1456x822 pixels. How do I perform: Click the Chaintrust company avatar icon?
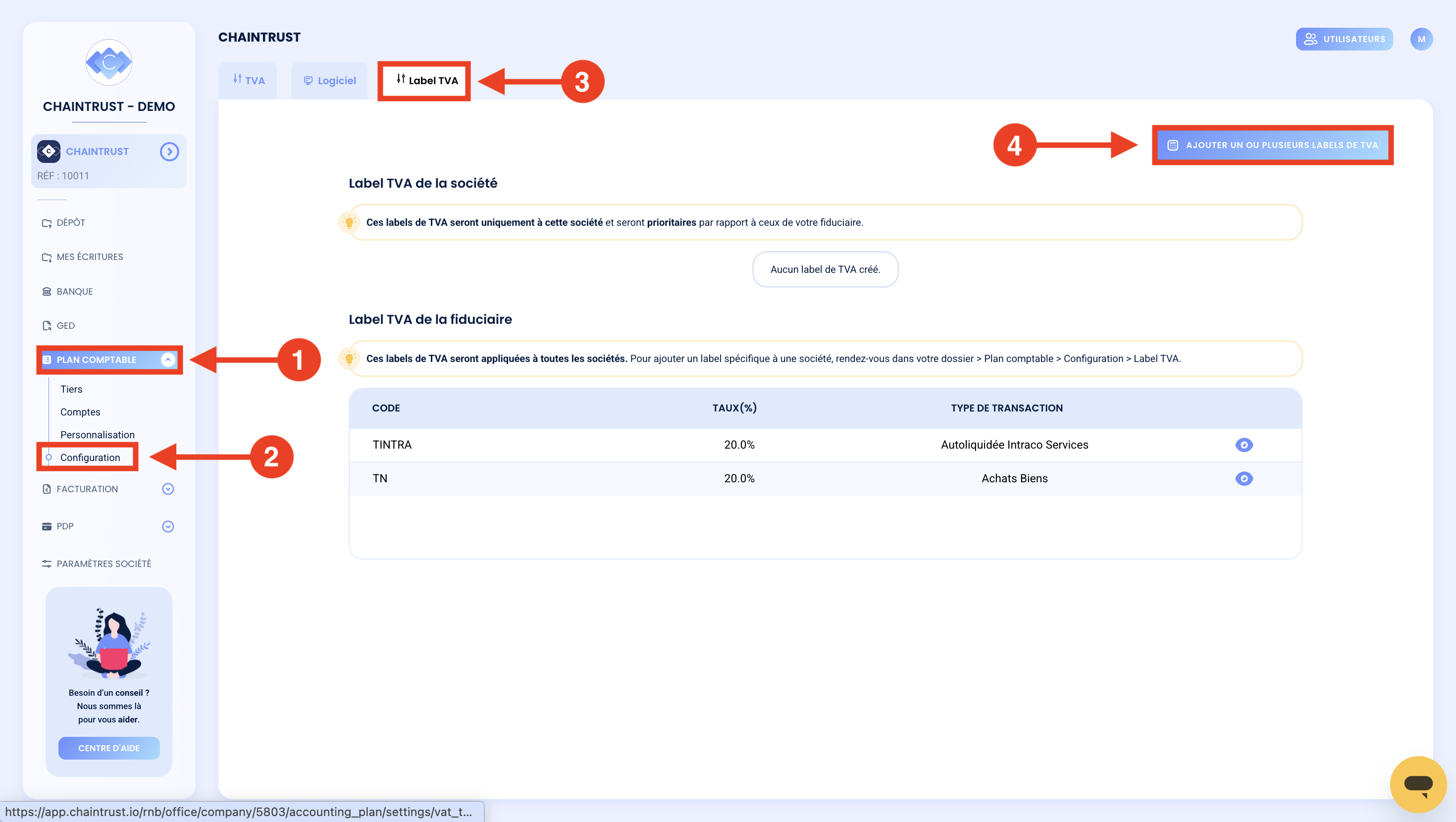tap(49, 151)
